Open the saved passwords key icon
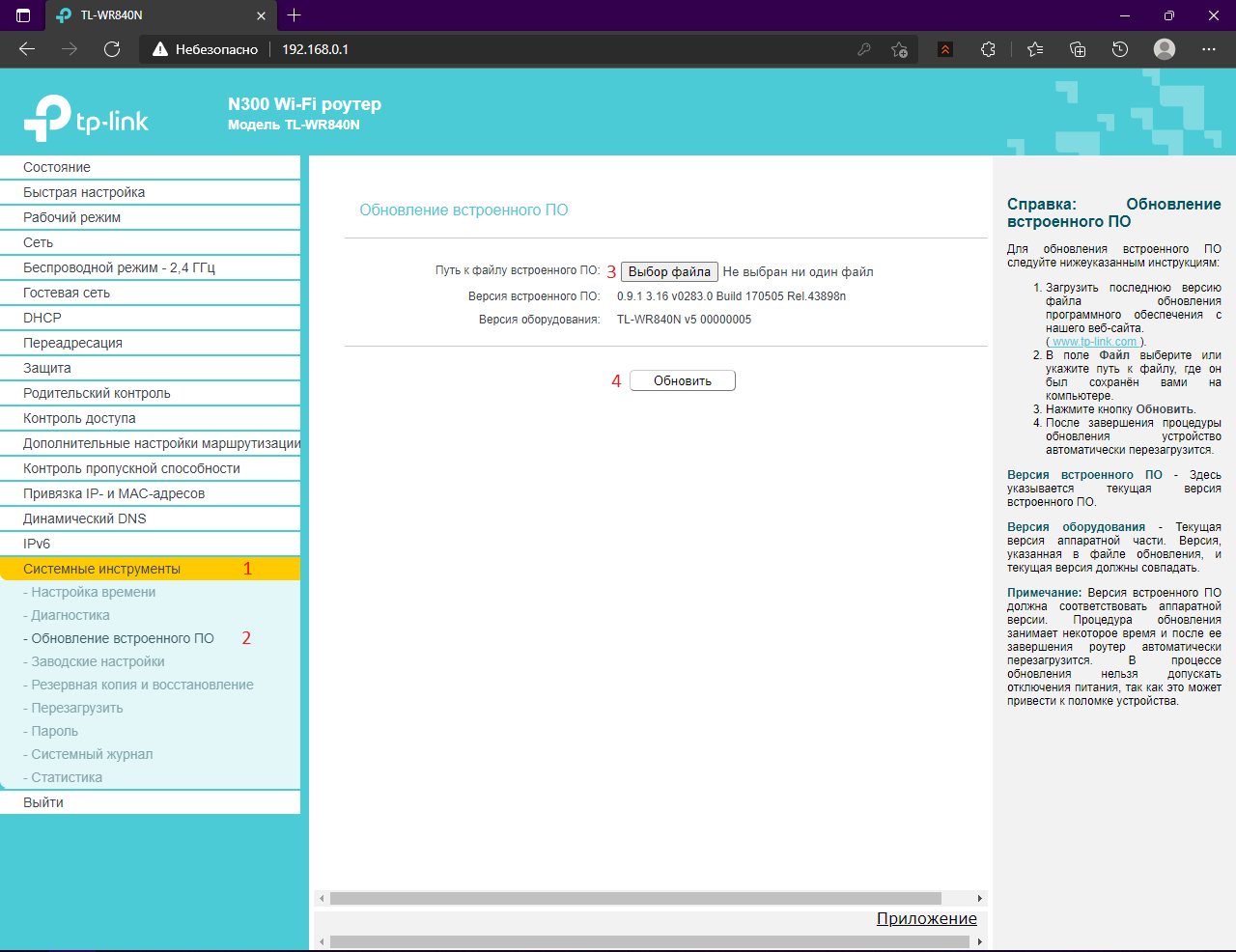The height and width of the screenshot is (952, 1236). (x=864, y=49)
